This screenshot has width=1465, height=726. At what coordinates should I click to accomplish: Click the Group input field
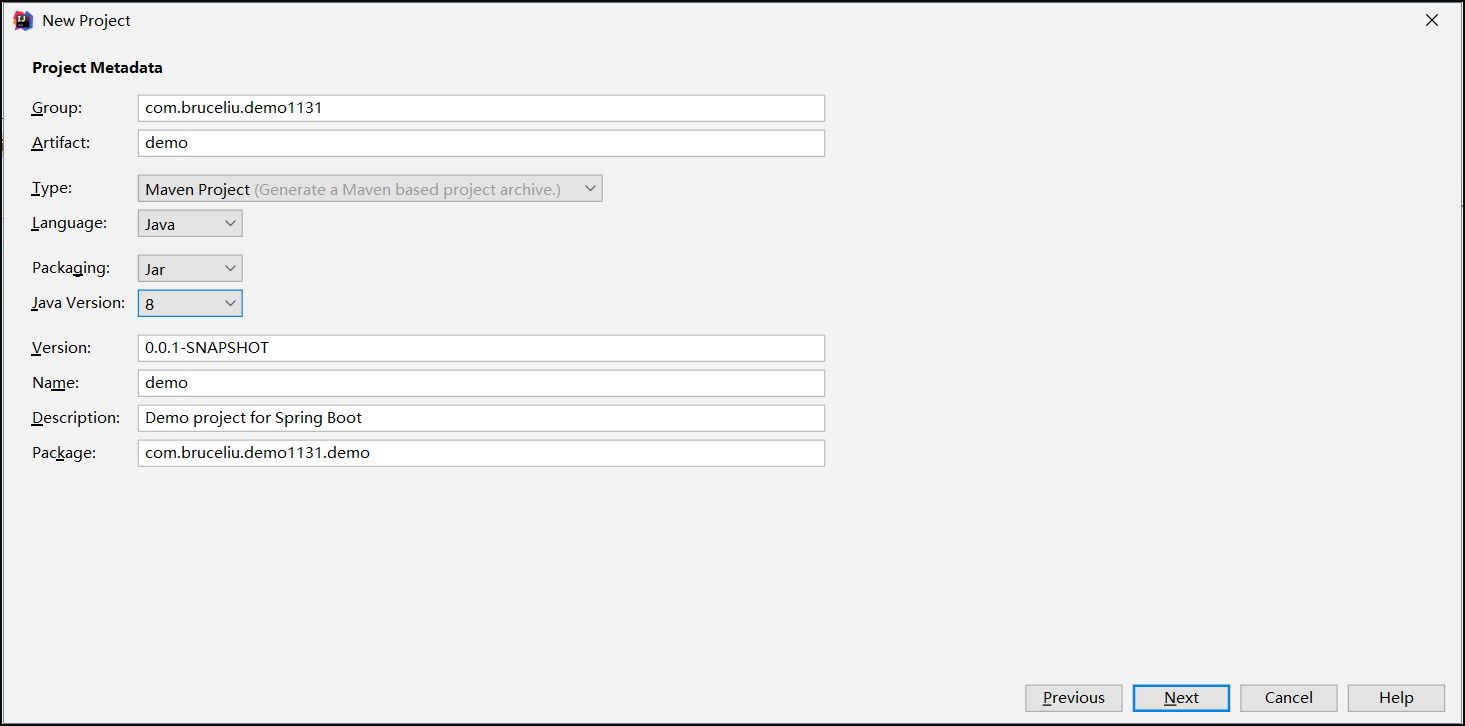481,108
